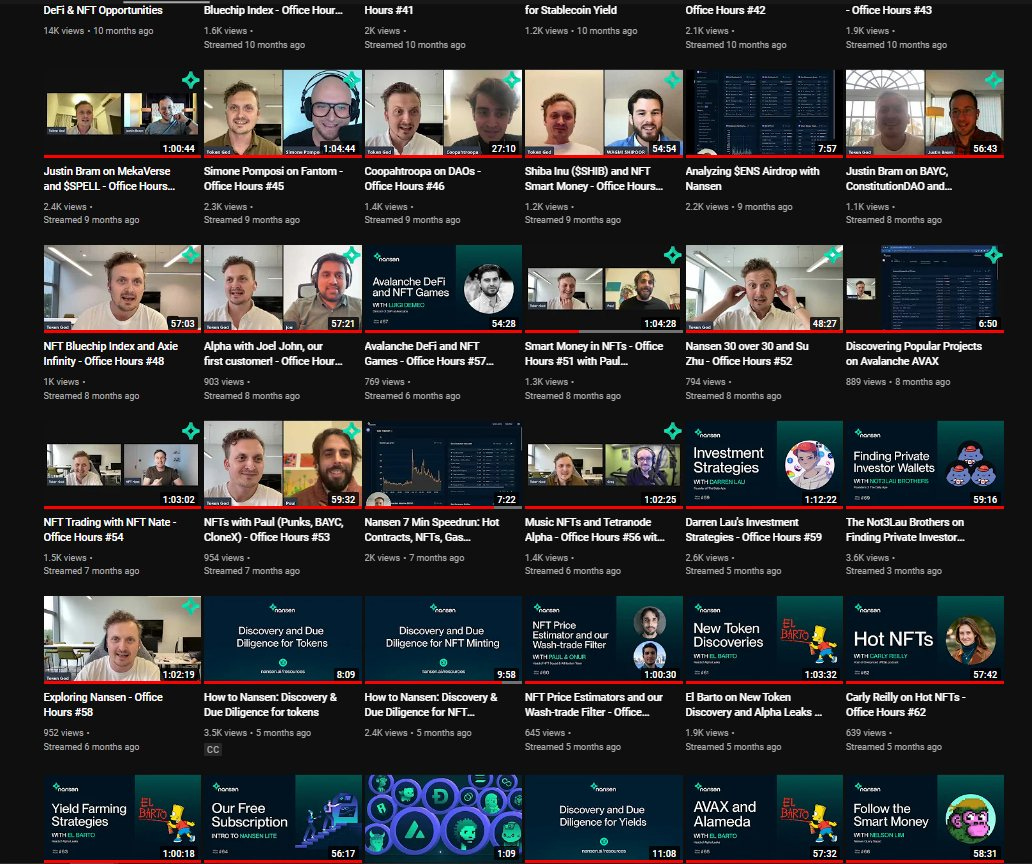Open El Barto on New Token Discovery title
This screenshot has height=864, width=1032.
click(x=754, y=704)
